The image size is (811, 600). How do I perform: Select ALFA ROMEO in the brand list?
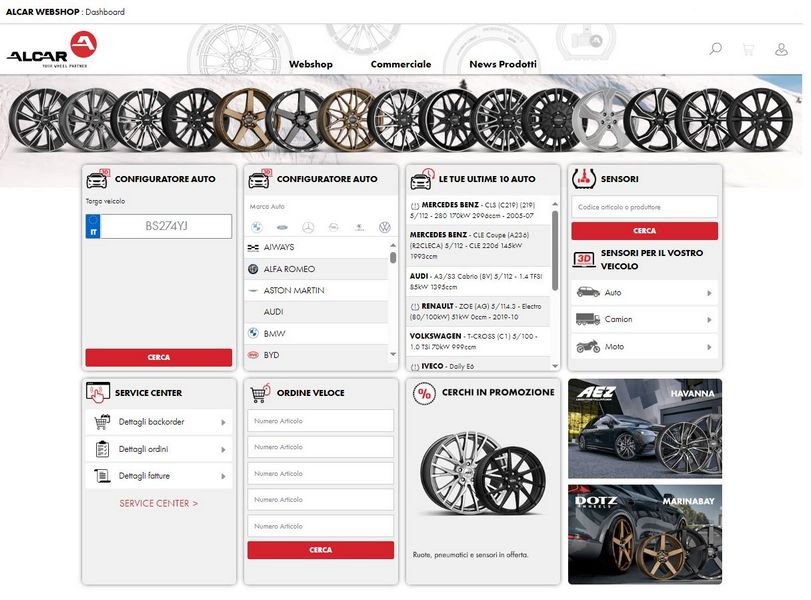tap(317, 269)
